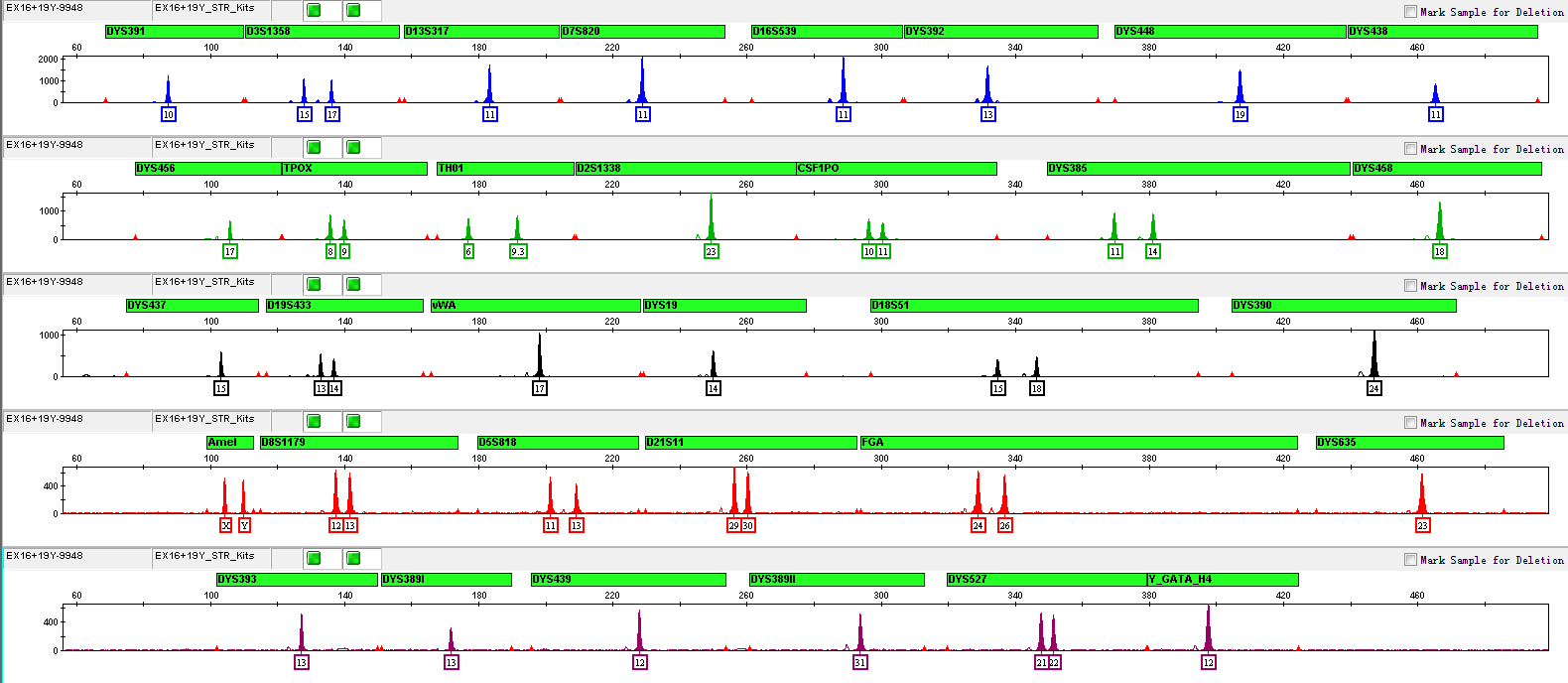Viewport: 1568px width, 683px height.
Task: Select the DYS448 marker header bar
Action: click(x=1231, y=32)
